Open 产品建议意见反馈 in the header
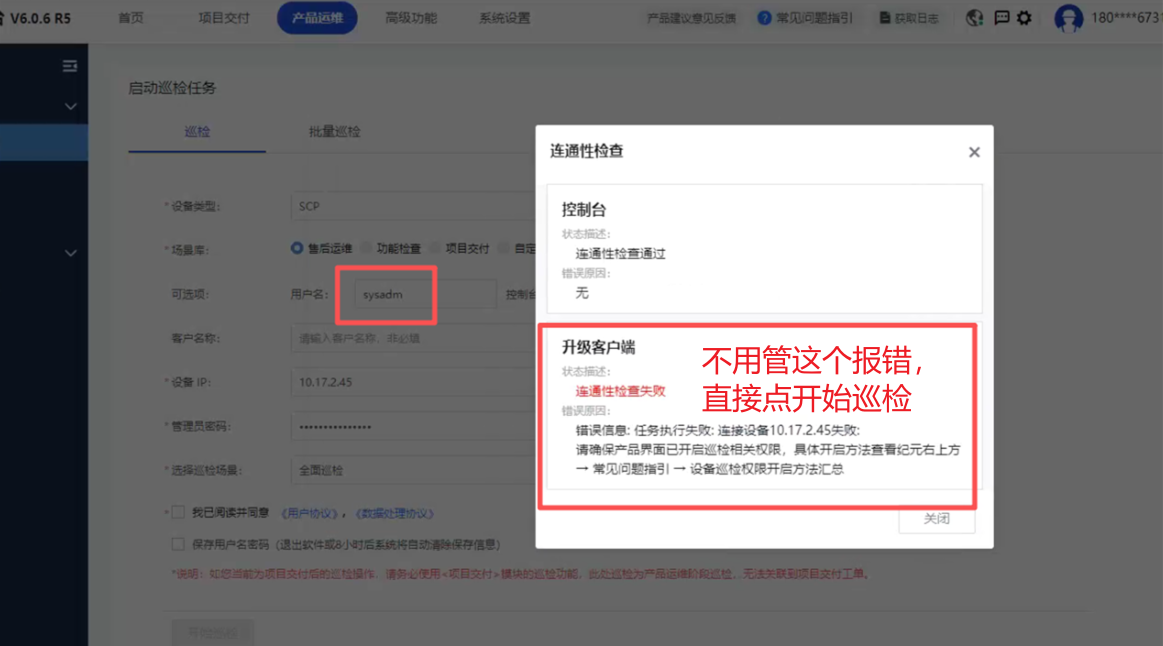Viewport: 1163px width, 646px height. [691, 18]
